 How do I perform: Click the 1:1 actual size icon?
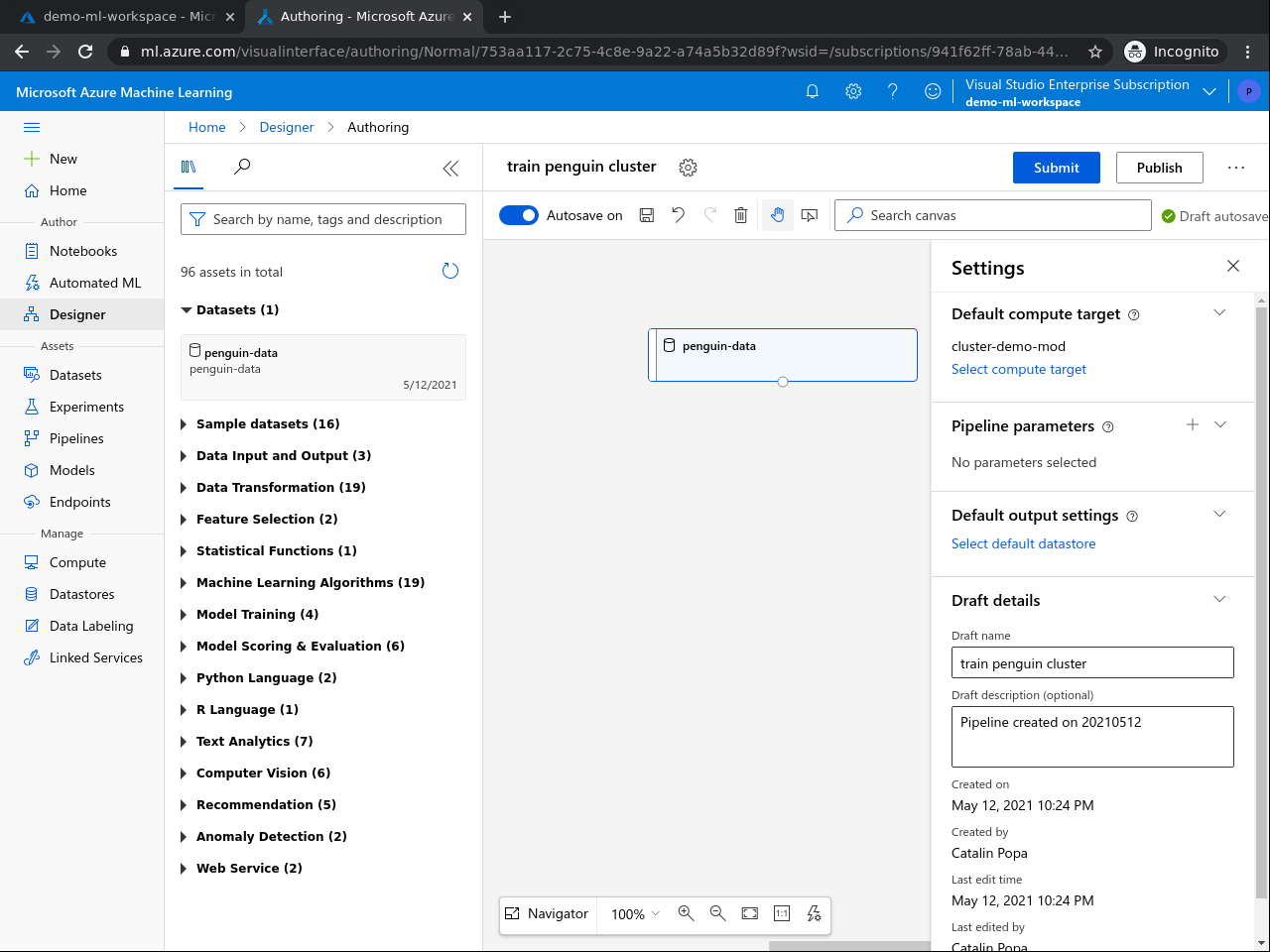[x=782, y=913]
